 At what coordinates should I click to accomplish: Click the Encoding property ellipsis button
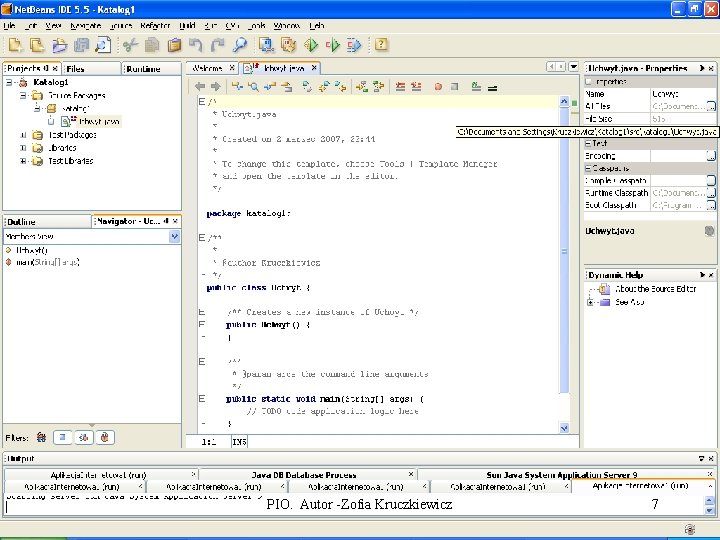point(710,156)
